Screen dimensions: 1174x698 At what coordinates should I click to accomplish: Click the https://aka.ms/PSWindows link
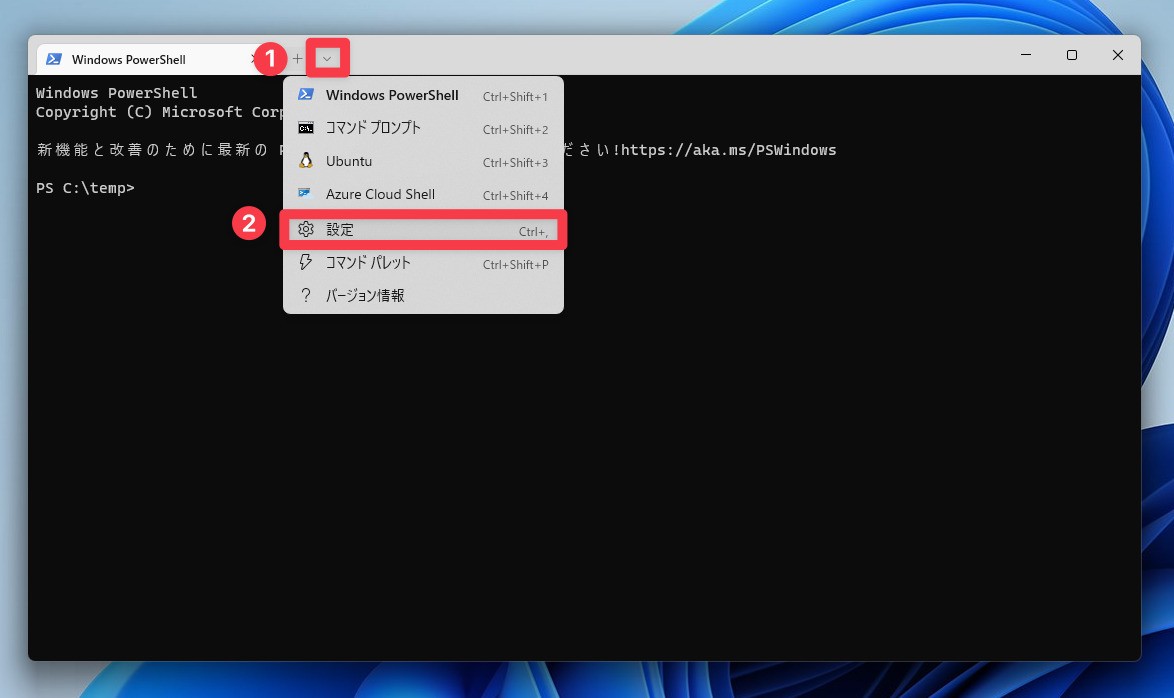pyautogui.click(x=729, y=150)
